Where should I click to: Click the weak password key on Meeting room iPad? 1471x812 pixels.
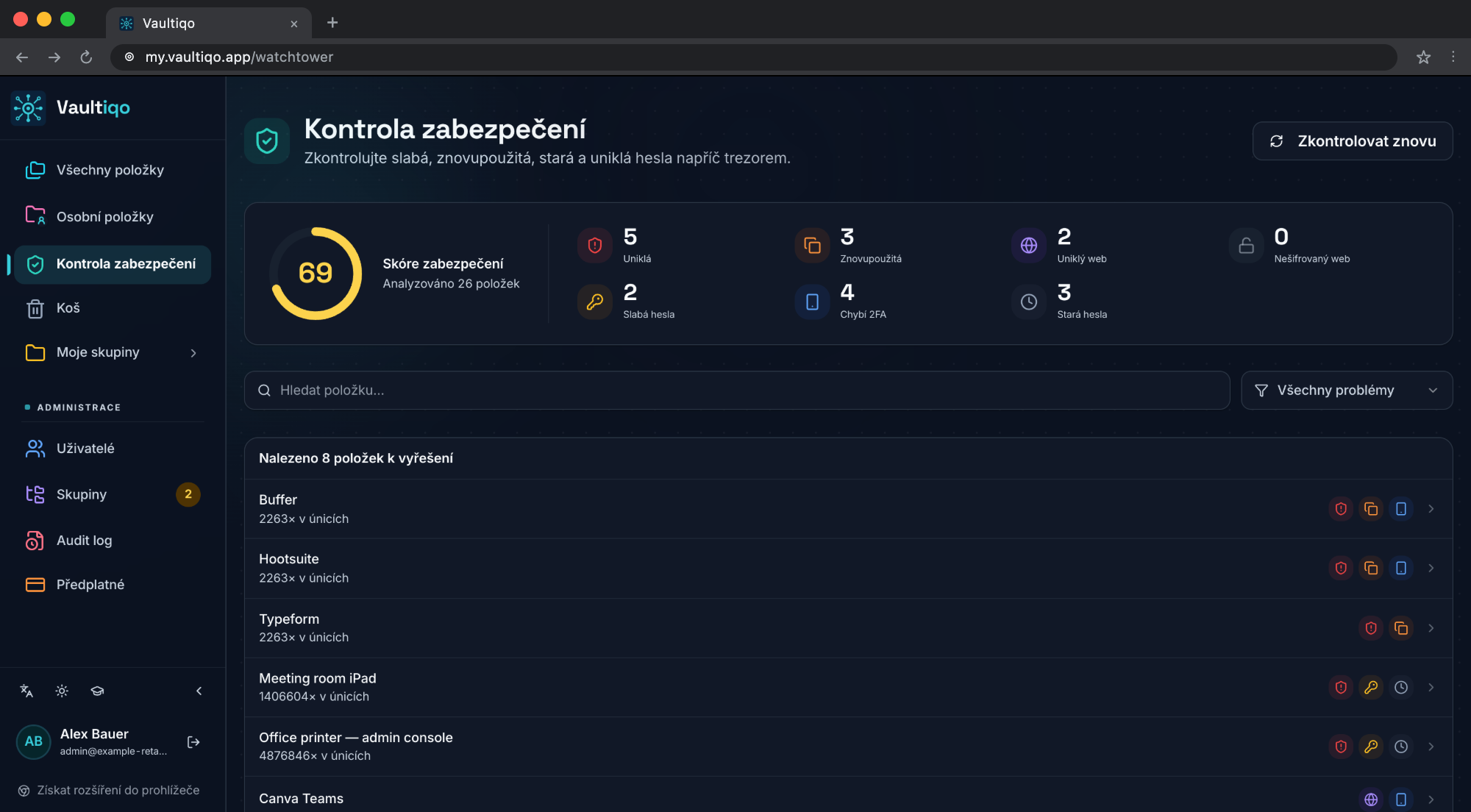[1371, 688]
